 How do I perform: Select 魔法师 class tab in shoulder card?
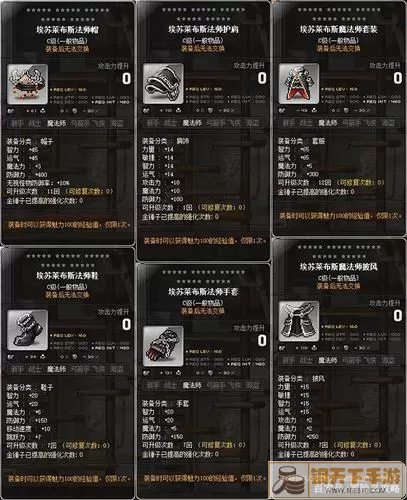tap(192, 123)
